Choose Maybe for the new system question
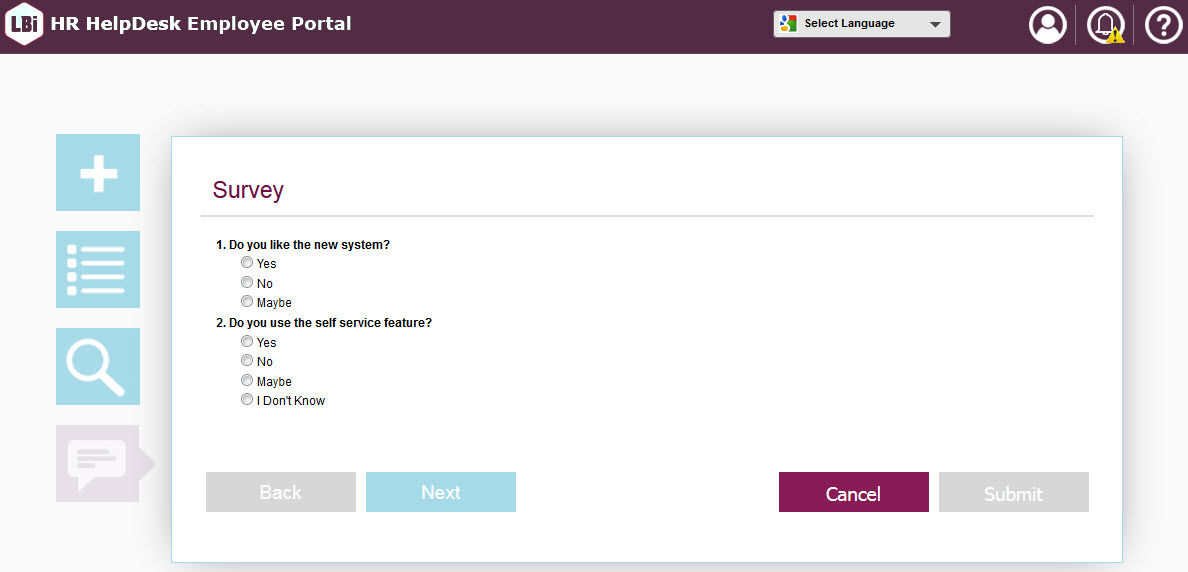 [247, 302]
